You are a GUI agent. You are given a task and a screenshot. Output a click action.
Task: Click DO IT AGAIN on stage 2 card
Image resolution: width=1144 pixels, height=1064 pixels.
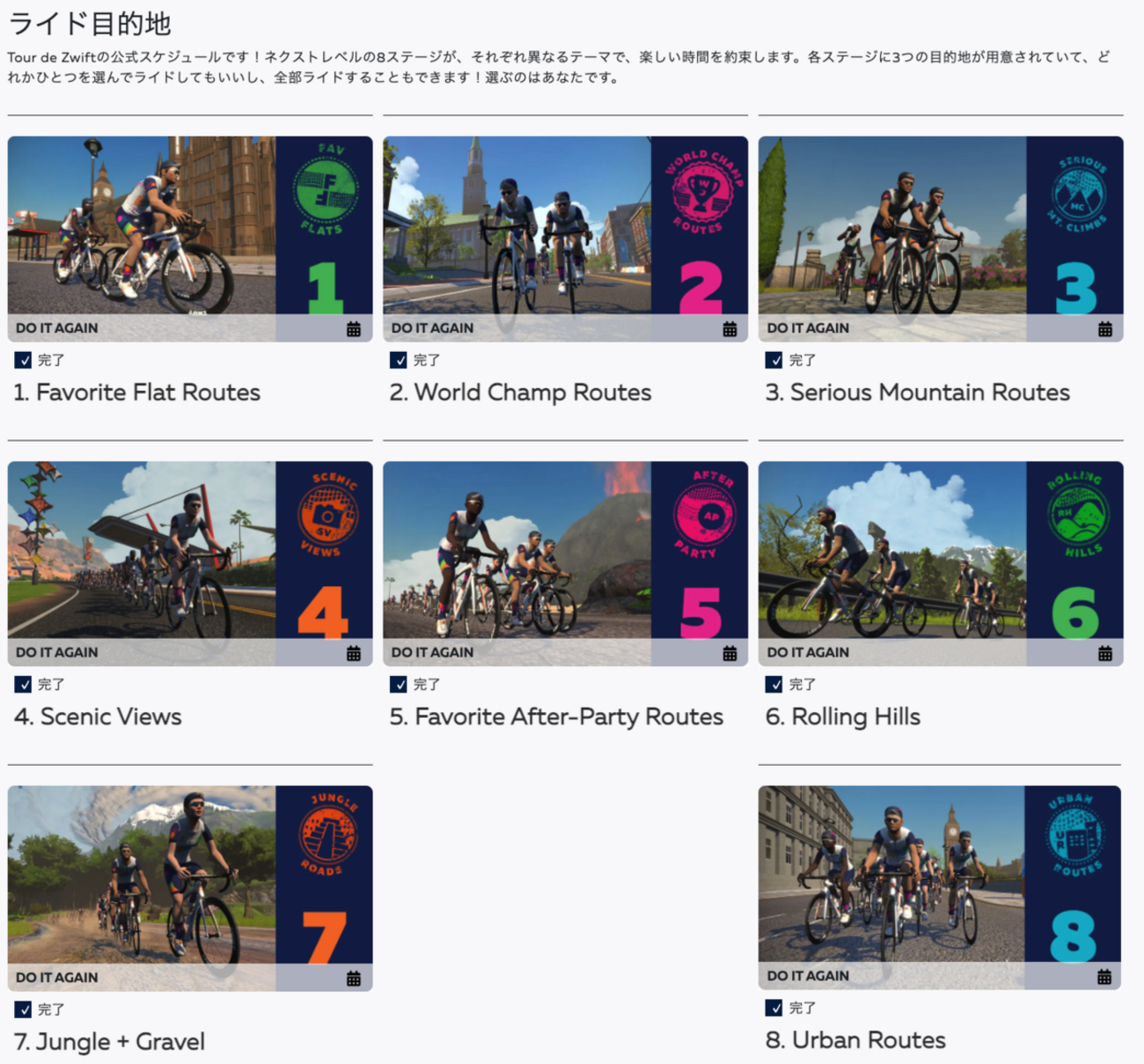pyautogui.click(x=432, y=328)
